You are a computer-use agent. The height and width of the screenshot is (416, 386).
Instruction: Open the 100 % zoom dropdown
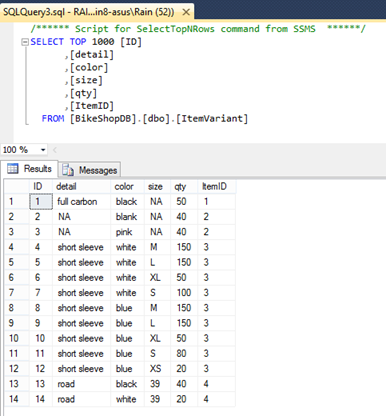coord(43,150)
